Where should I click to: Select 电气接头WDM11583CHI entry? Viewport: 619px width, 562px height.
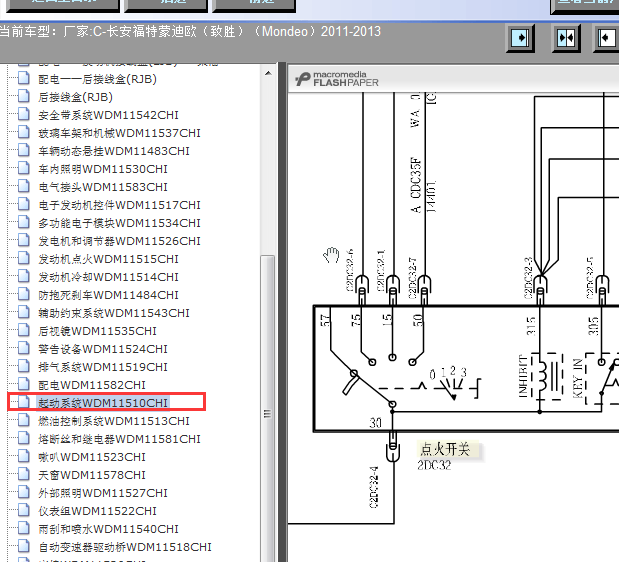pos(103,187)
